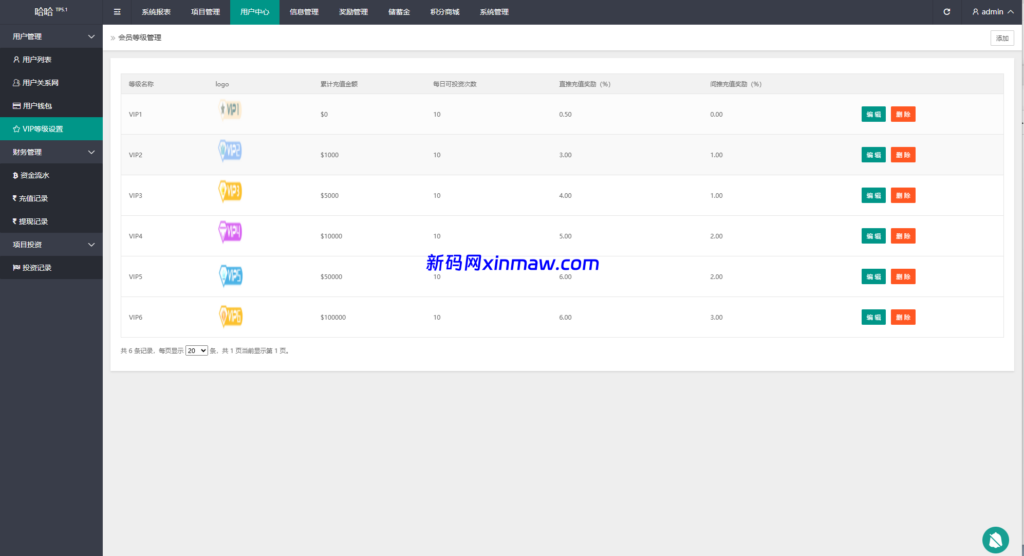Click the 直推充值奖励 (%) column header

584,84
